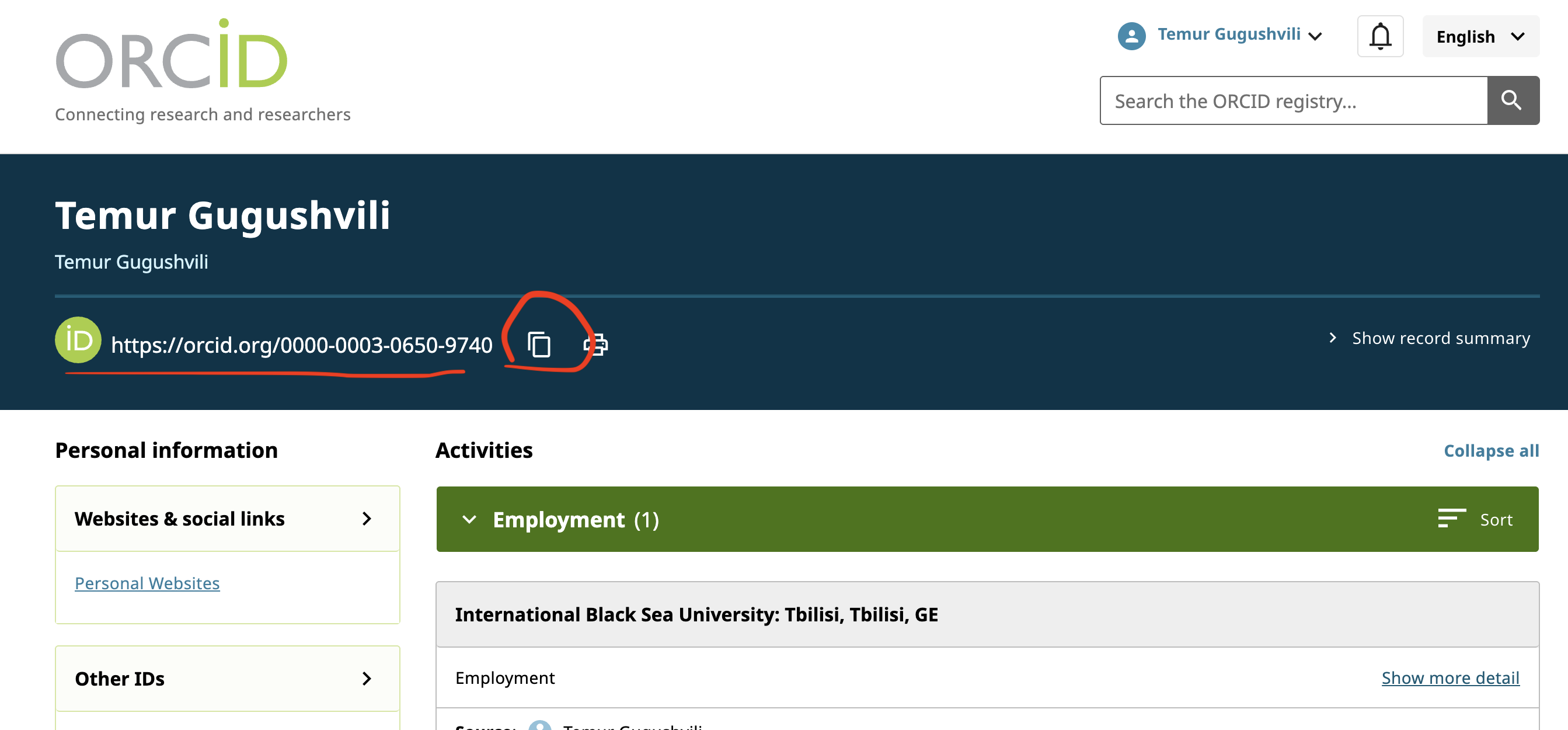Screen dimensions: 1568x730
Task: Copy the ORCID iD URL to clipboard
Action: point(539,345)
